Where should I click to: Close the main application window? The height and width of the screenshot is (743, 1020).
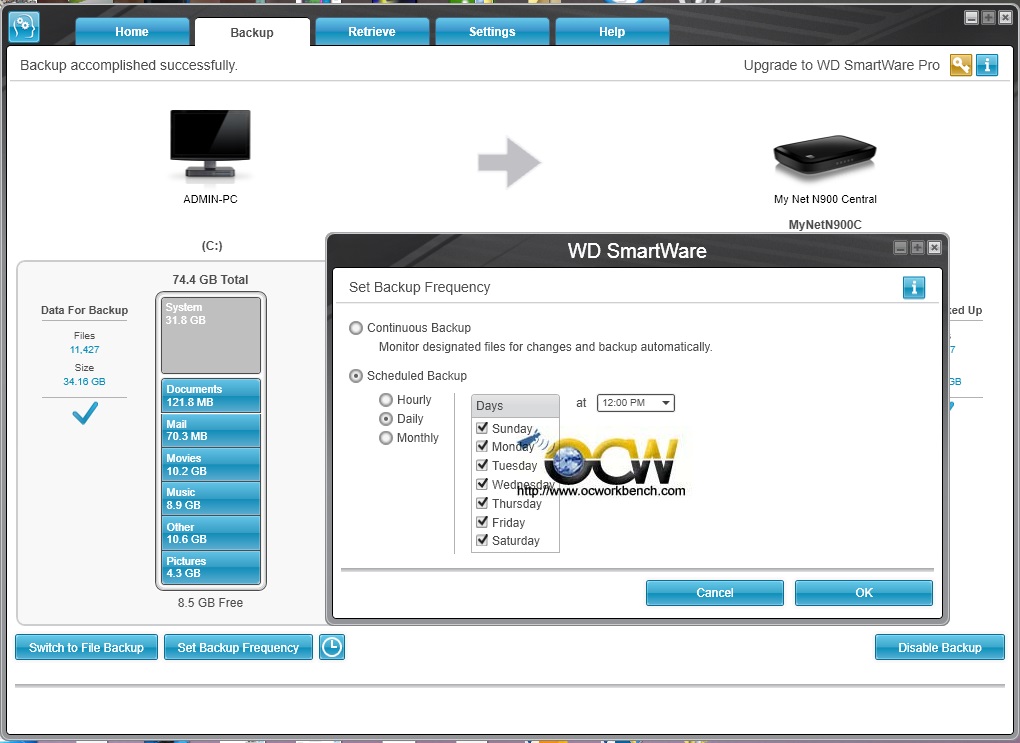coord(1005,18)
